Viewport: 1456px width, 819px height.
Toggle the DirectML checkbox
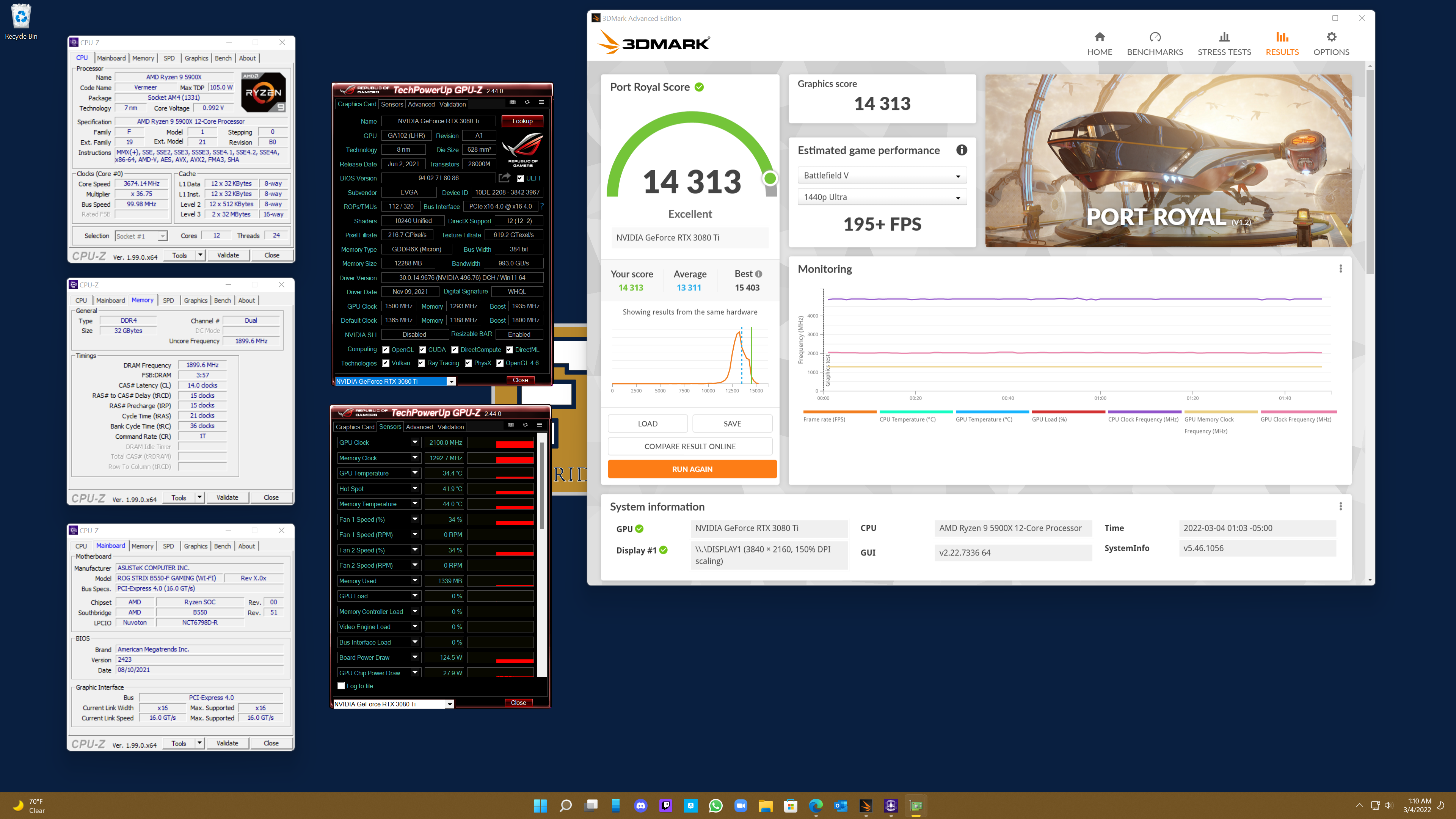click(509, 350)
